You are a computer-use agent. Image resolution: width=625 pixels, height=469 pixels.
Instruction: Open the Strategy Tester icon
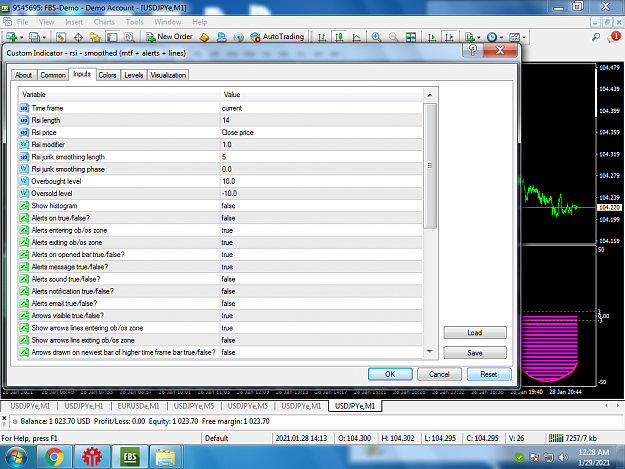[129, 37]
